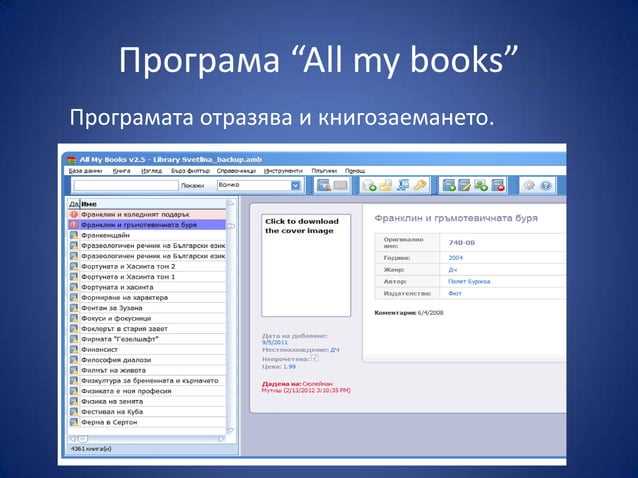
Task: Open the Изглед menu
Action: [151, 171]
